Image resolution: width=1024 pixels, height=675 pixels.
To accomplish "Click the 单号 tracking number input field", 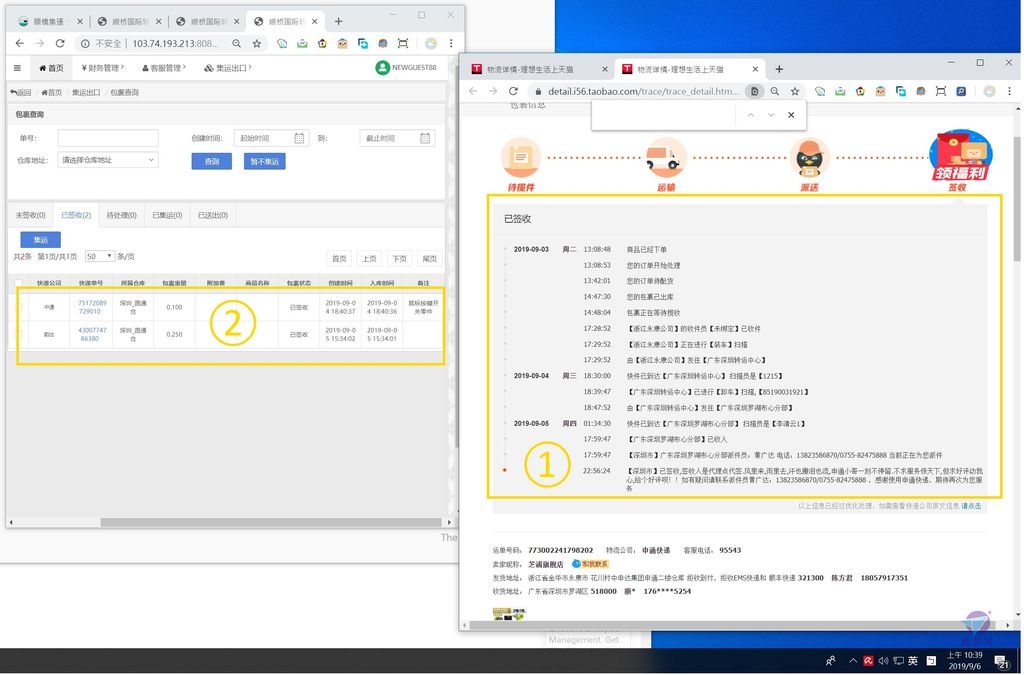I will [108, 138].
